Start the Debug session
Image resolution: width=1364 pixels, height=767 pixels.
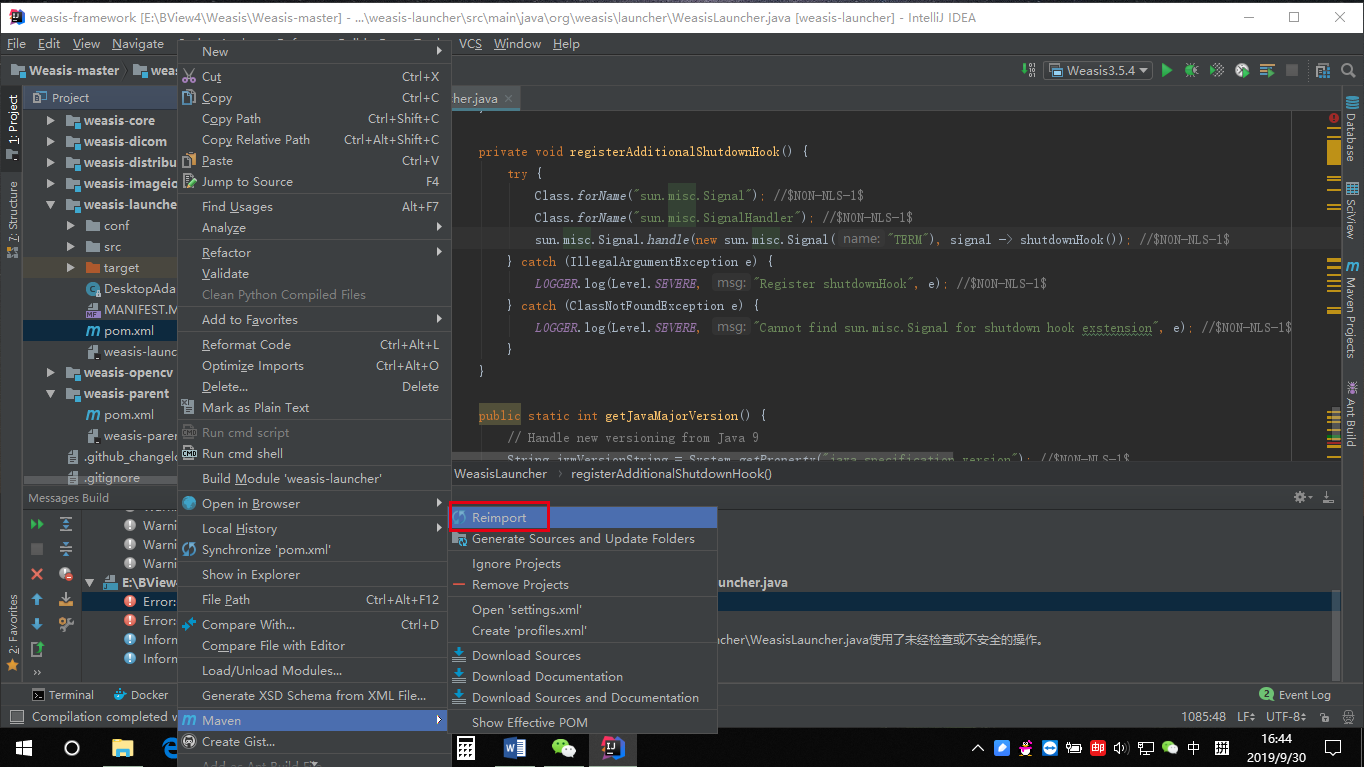tap(1189, 70)
